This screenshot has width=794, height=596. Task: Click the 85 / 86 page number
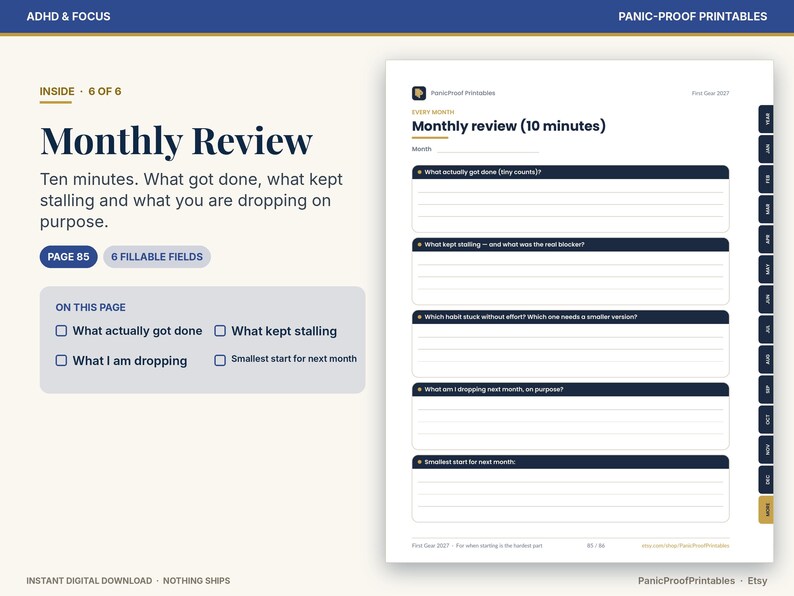point(596,546)
